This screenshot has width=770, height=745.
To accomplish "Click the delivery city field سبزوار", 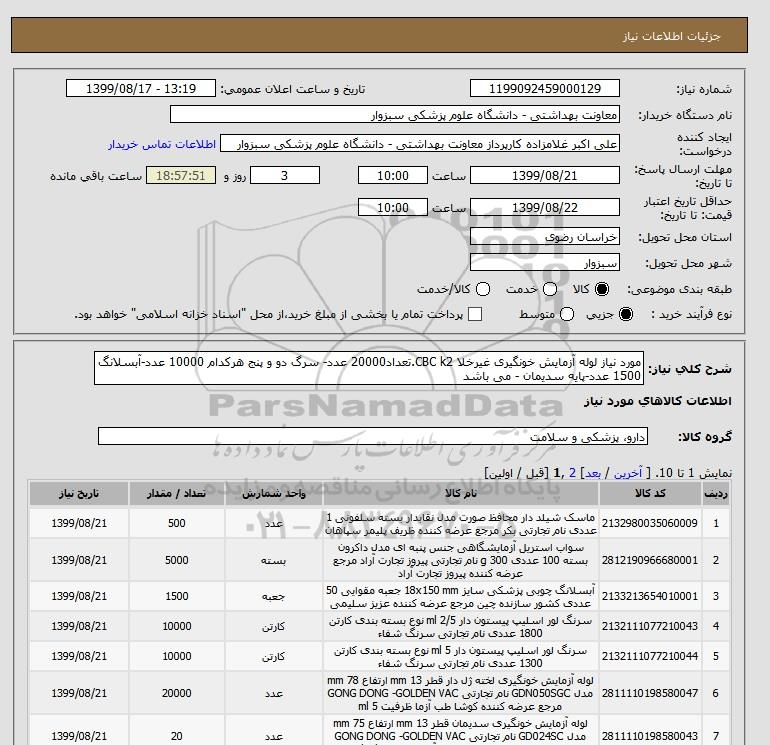I will point(545,263).
